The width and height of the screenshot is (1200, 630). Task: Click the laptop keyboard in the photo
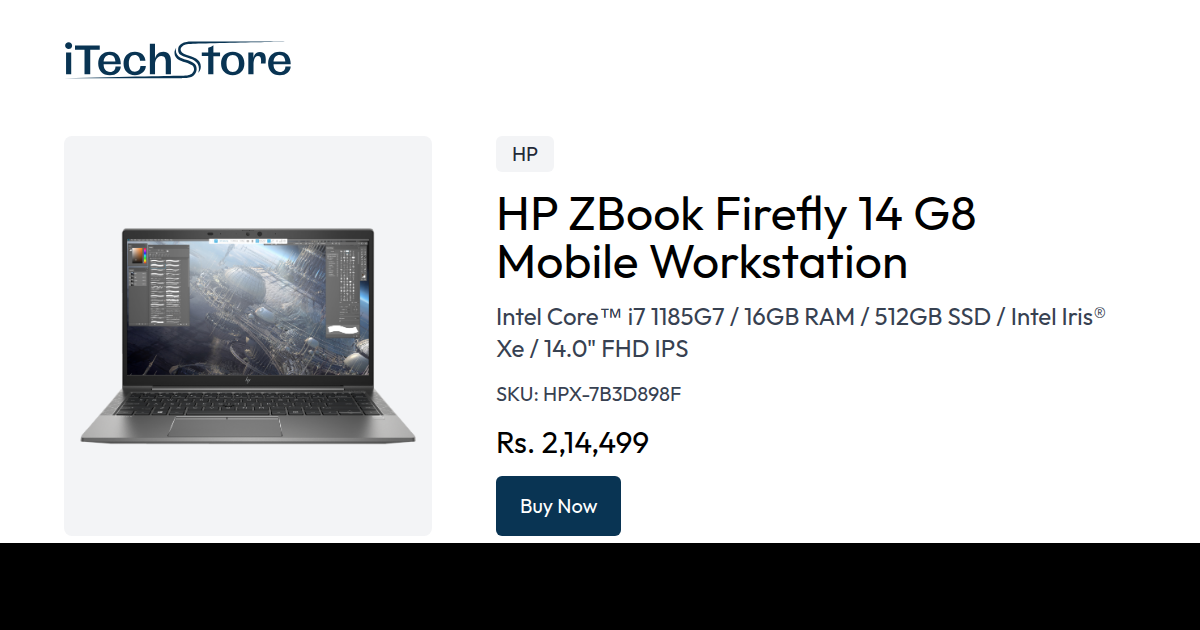(x=248, y=403)
